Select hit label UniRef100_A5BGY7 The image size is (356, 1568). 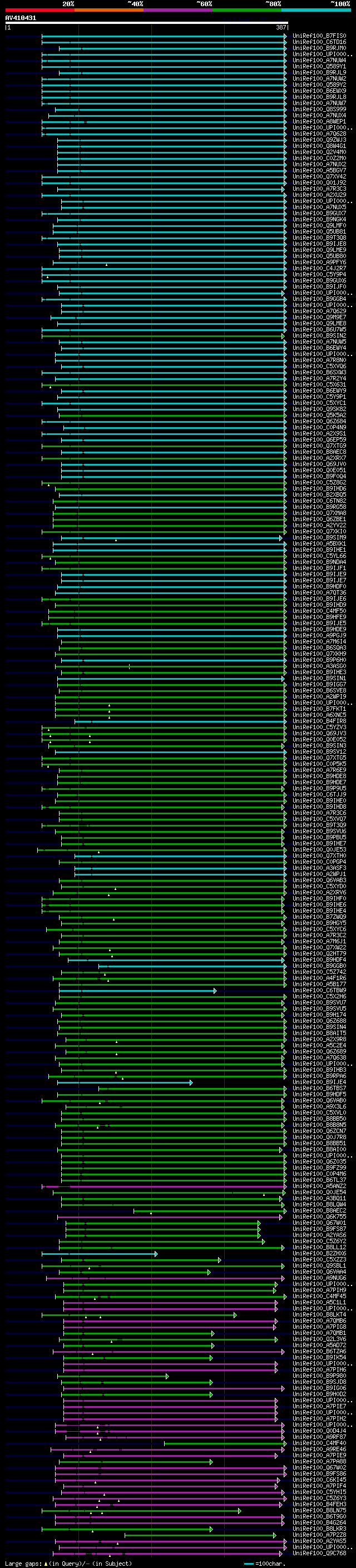click(x=319, y=170)
